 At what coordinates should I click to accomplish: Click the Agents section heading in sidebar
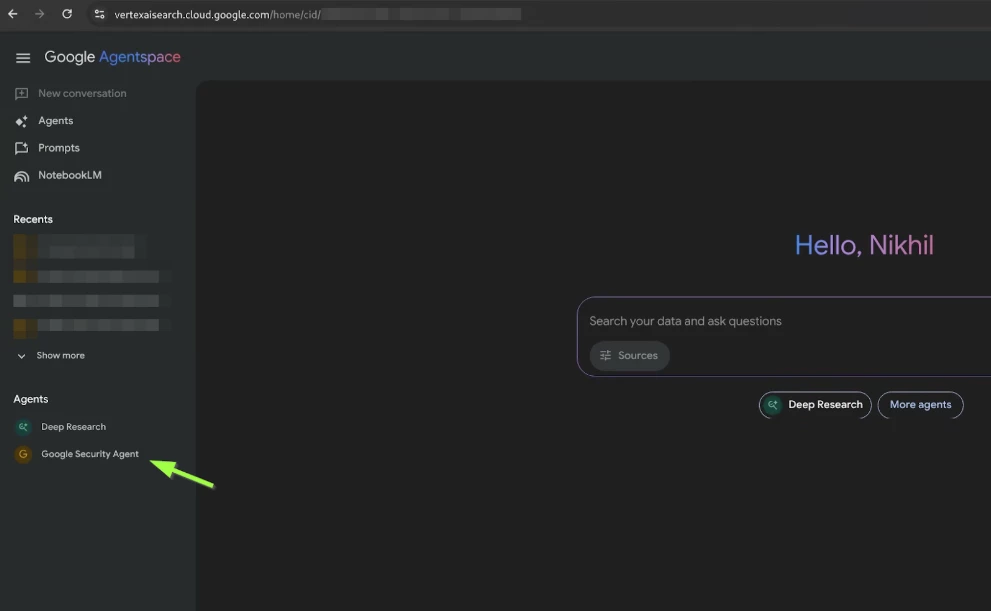point(30,399)
